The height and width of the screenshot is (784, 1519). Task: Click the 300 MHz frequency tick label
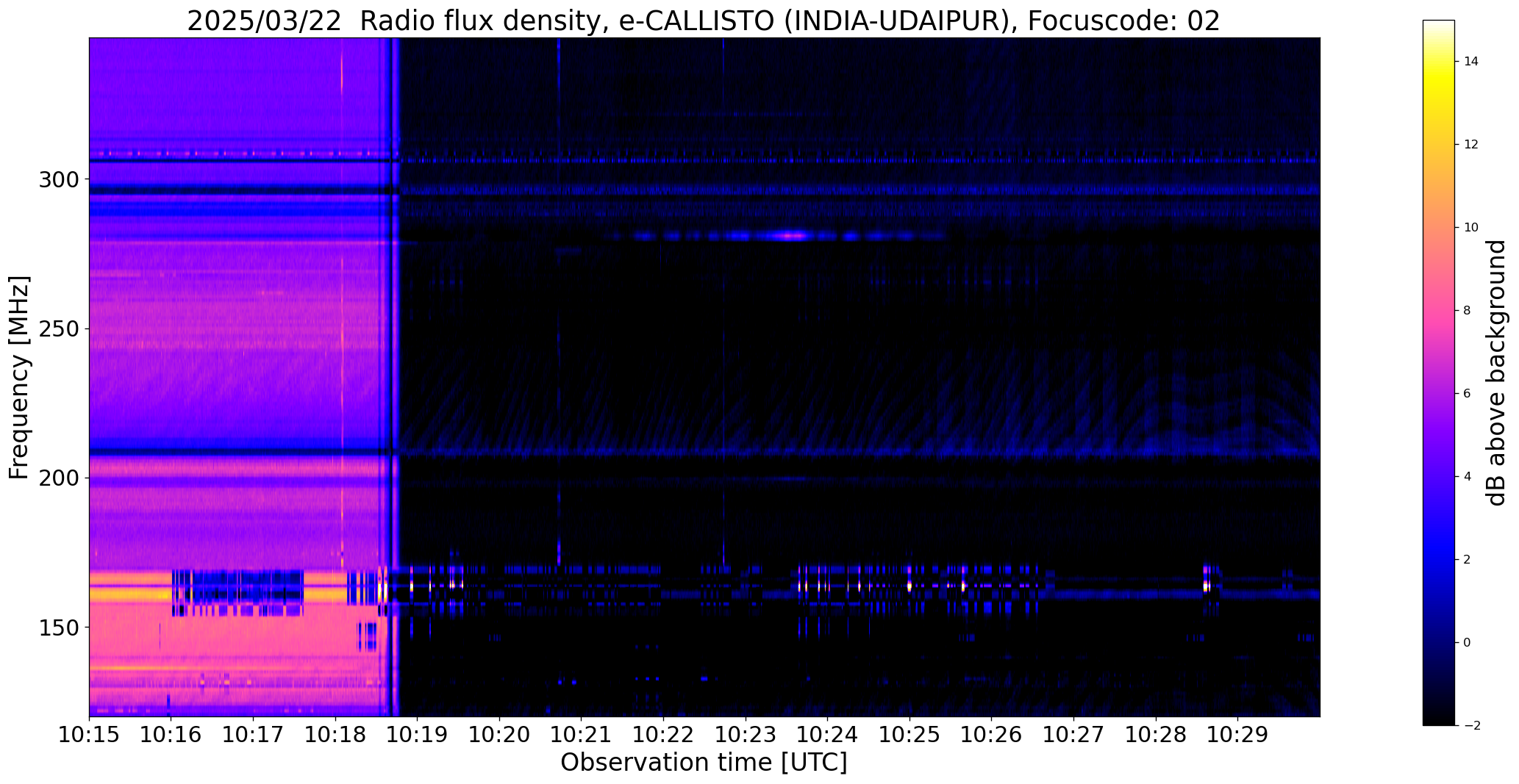[58, 179]
